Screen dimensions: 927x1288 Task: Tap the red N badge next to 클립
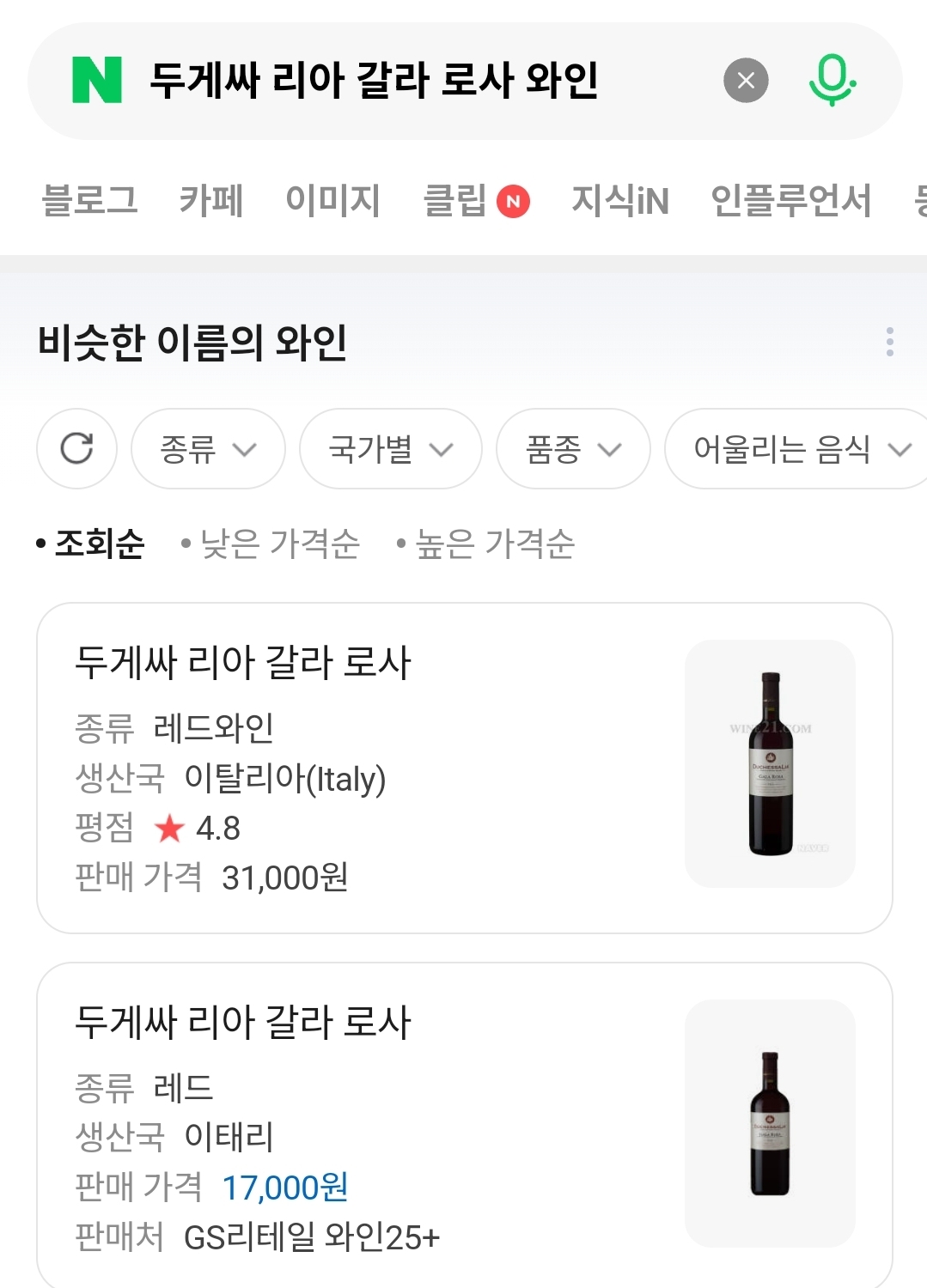click(x=513, y=202)
